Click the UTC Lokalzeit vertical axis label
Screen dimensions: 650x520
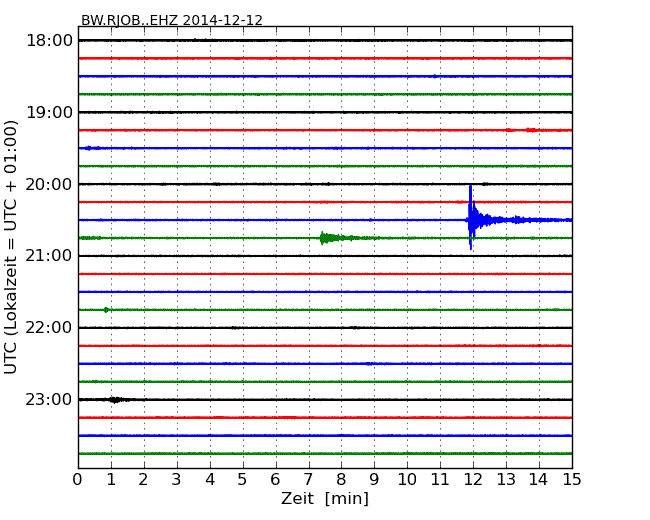11,247
